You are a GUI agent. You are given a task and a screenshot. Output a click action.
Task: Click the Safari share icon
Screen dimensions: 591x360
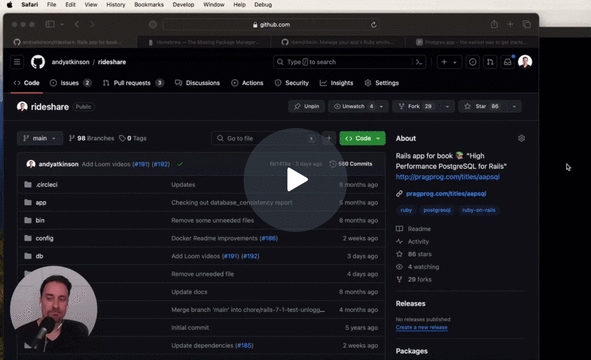tap(494, 25)
